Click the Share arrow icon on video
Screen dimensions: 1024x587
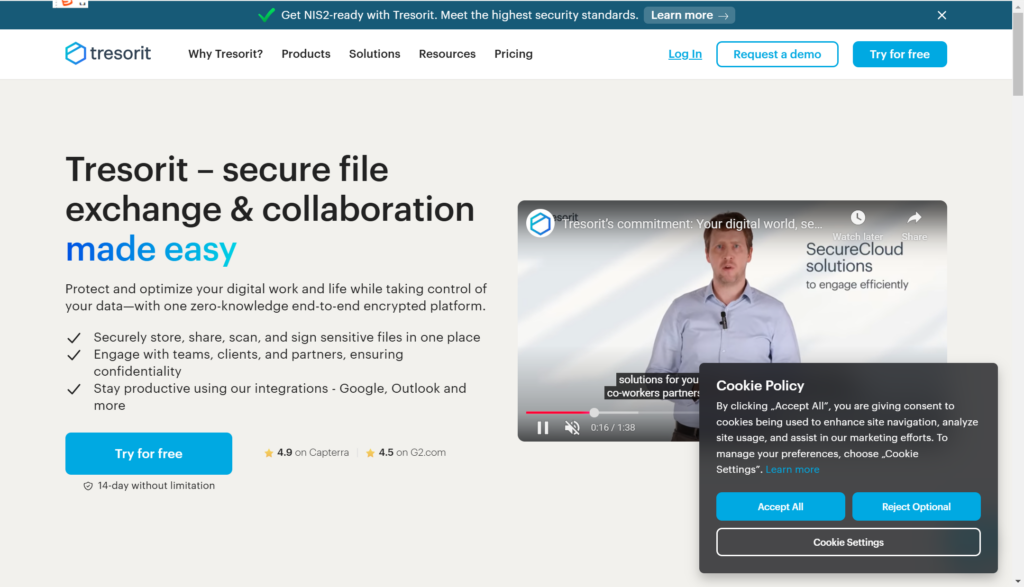tap(914, 219)
